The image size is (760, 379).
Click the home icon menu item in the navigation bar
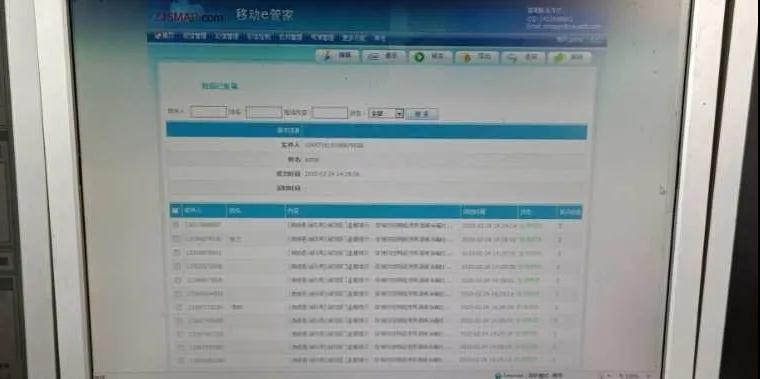pos(166,36)
